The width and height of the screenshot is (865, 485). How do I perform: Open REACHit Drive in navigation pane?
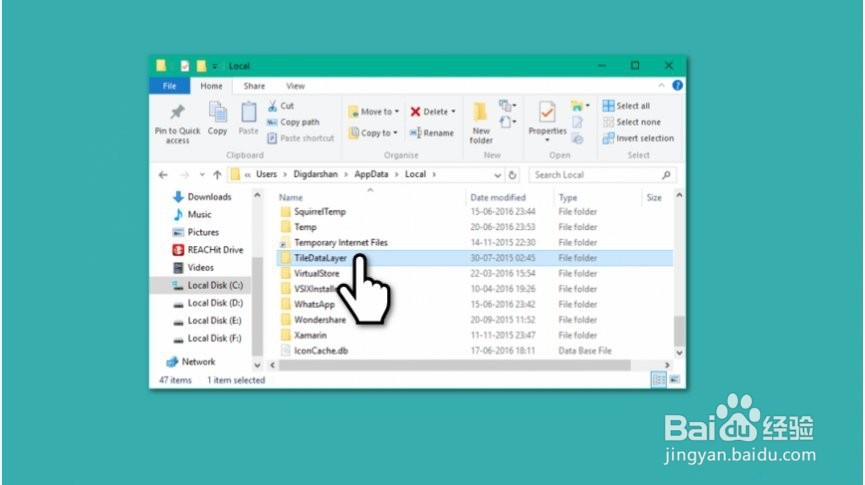tap(208, 250)
